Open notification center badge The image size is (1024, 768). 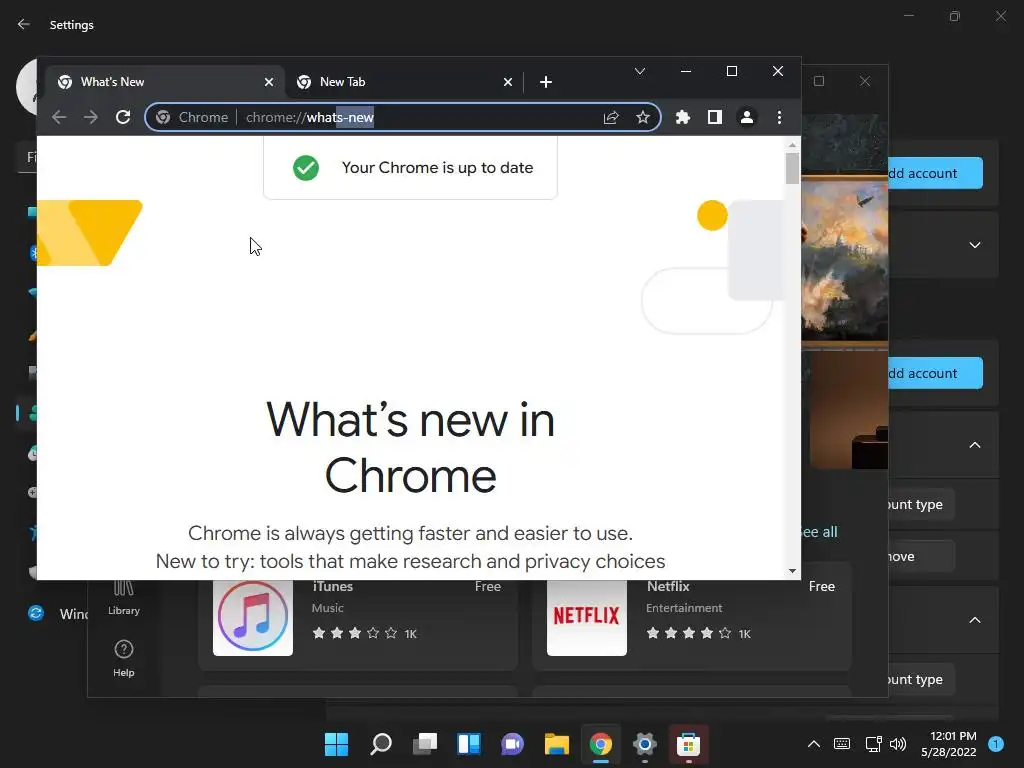(x=996, y=744)
